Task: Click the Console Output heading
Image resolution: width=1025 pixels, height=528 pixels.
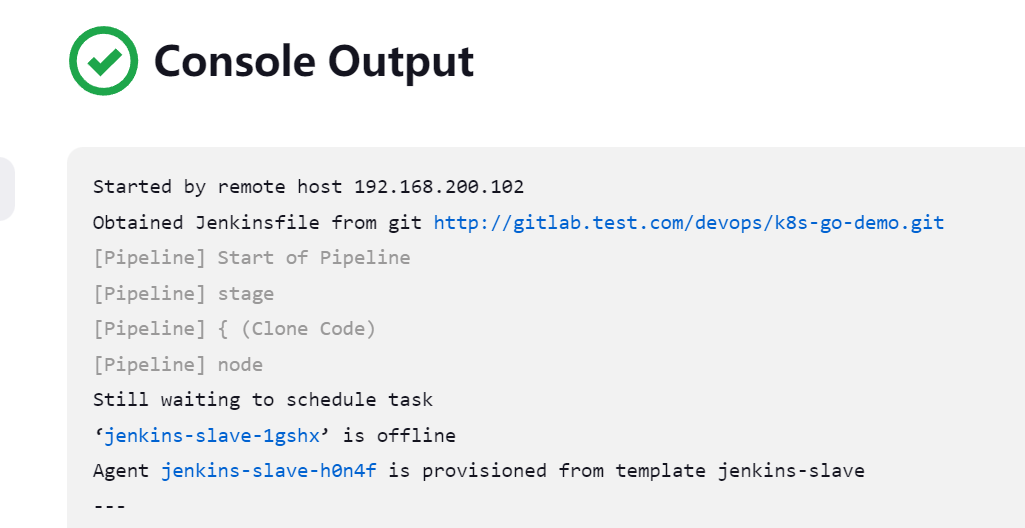Action: 314,62
